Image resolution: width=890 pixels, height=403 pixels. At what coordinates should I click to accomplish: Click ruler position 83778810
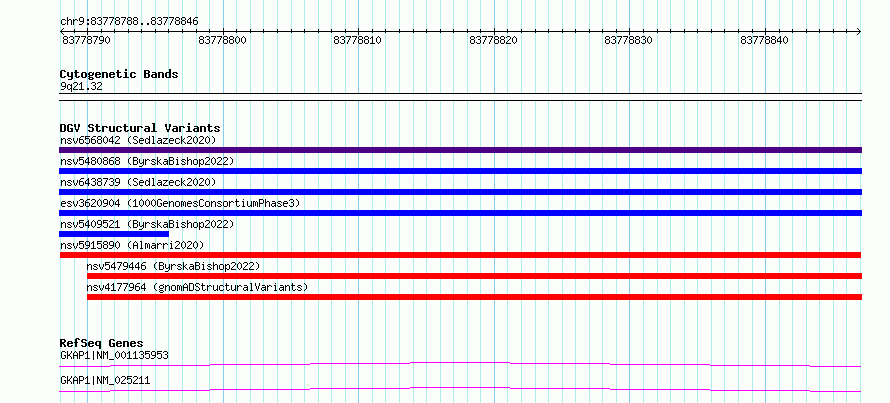pos(358,41)
